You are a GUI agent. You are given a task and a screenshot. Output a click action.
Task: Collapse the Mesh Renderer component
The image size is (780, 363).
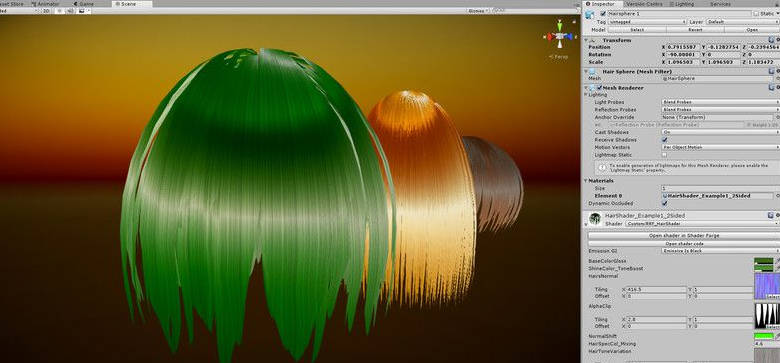[x=586, y=88]
